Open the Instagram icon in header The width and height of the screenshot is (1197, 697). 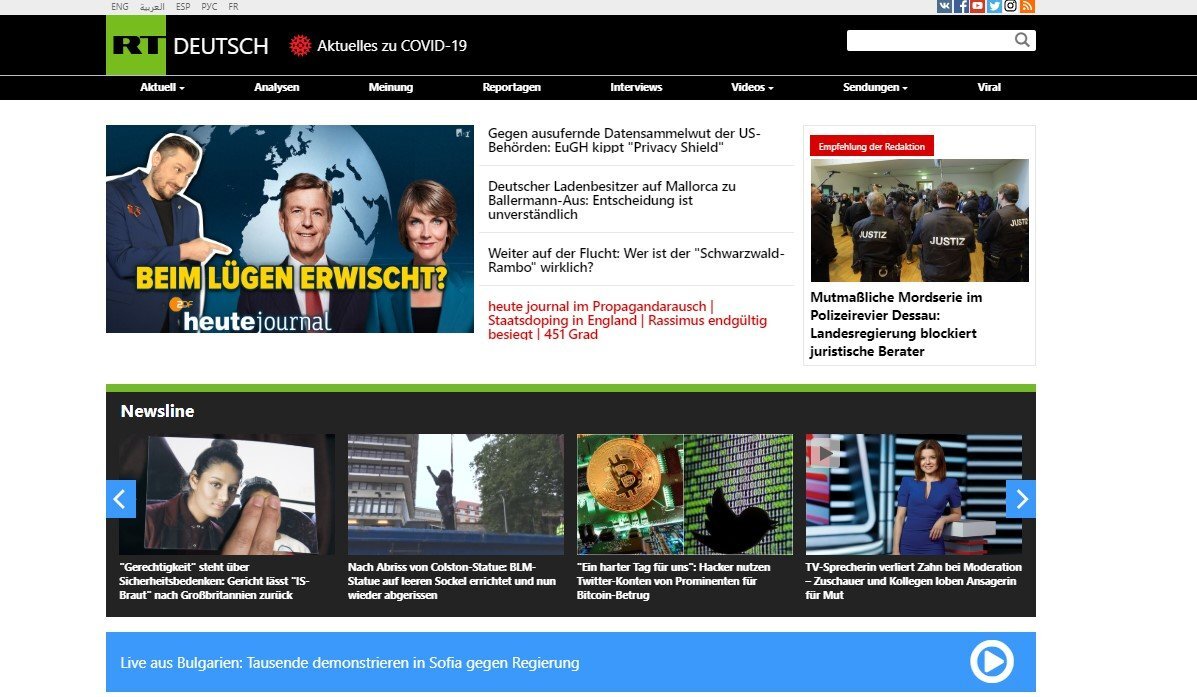pos(1010,6)
